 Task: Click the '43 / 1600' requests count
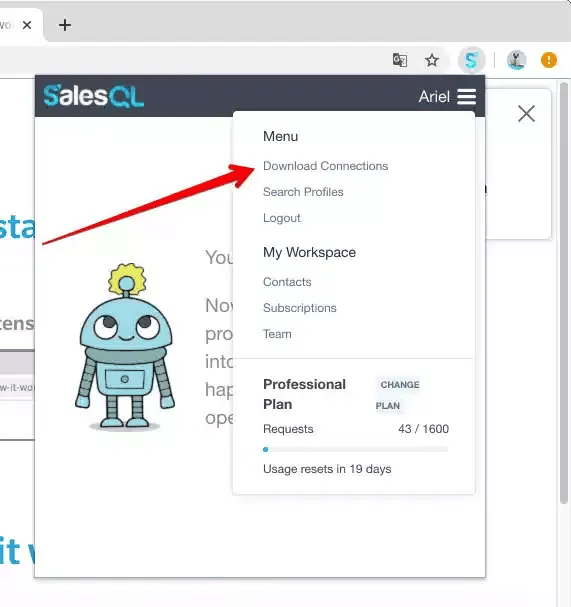[x=424, y=429]
